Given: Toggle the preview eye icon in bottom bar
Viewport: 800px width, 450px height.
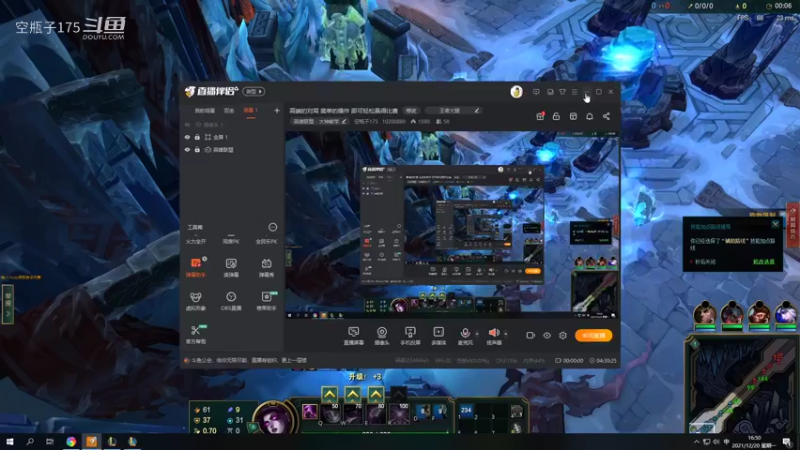Looking at the screenshot, I should pos(547,335).
